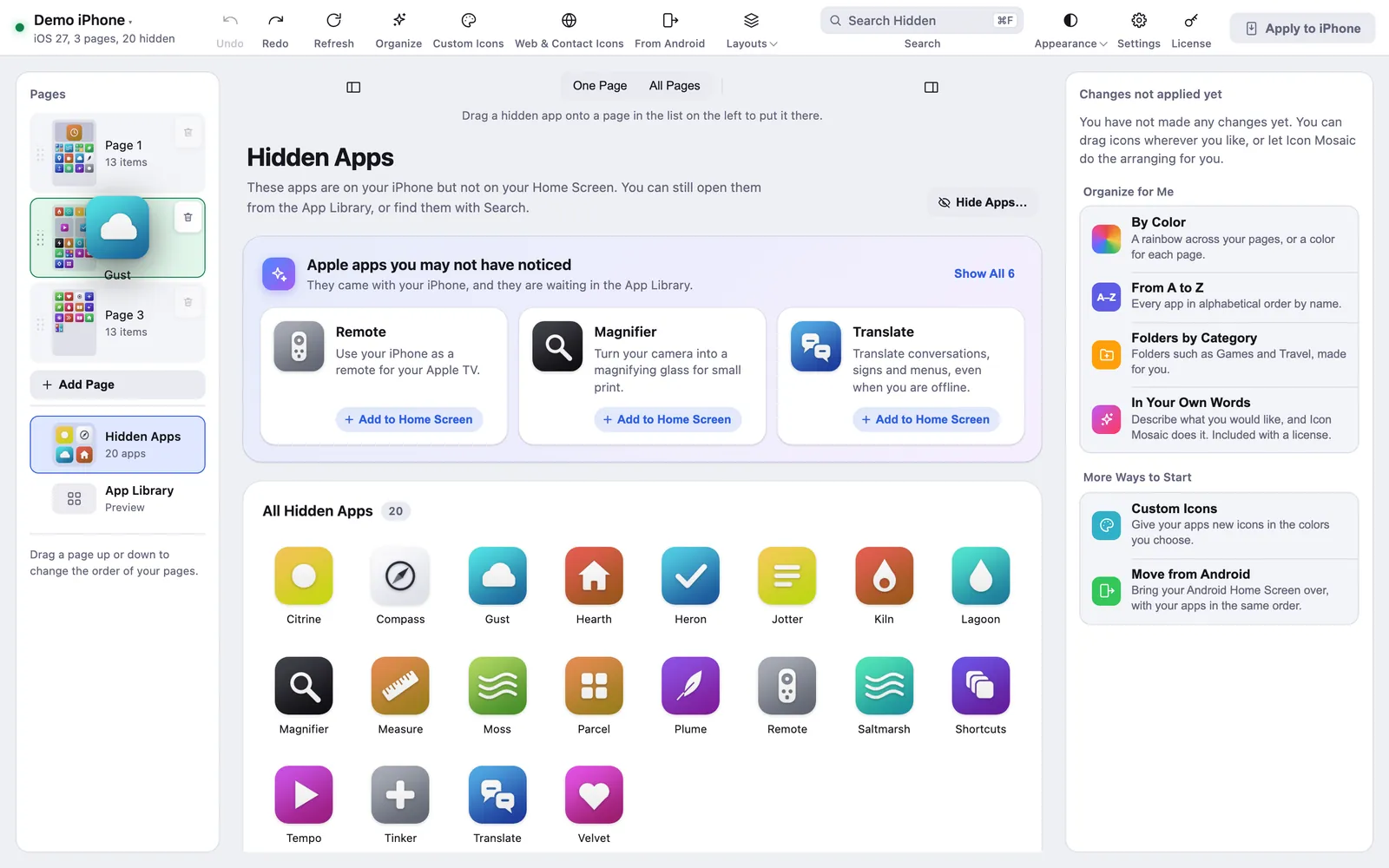The height and width of the screenshot is (868, 1389).
Task: Open Settings gear in toolbar
Action: point(1139,30)
